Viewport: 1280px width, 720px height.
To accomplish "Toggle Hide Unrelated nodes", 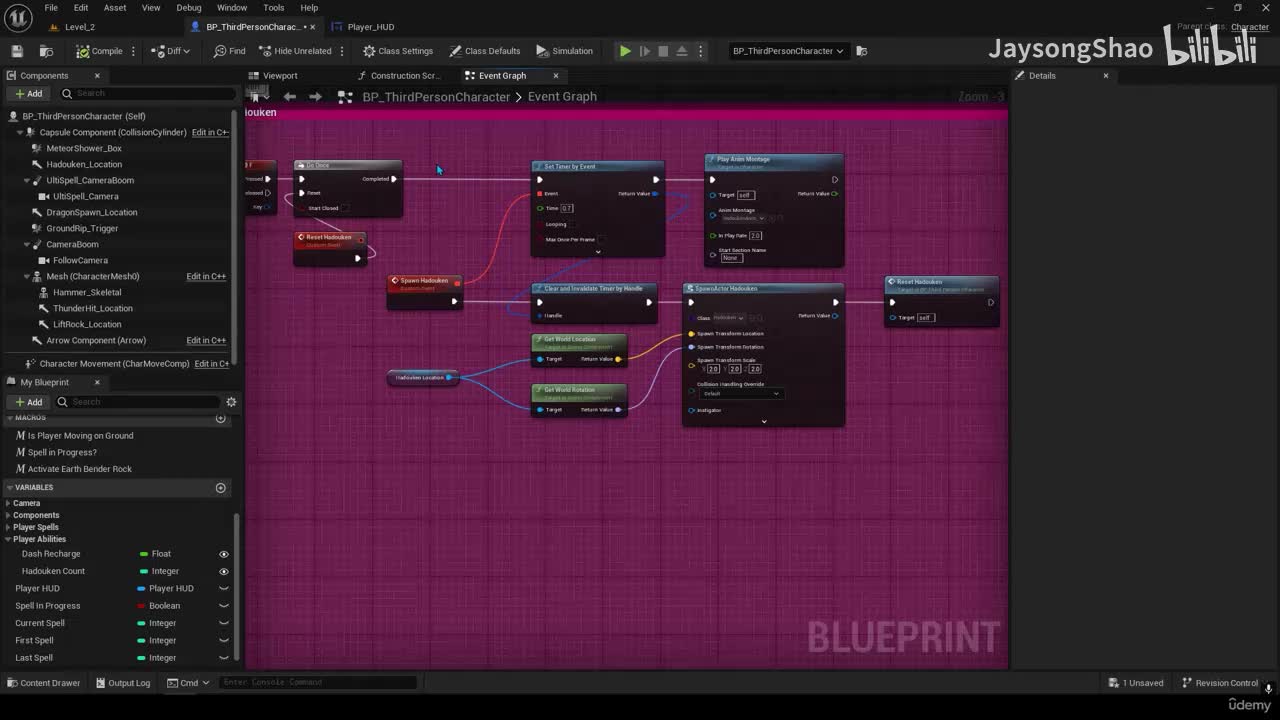I will tap(295, 51).
